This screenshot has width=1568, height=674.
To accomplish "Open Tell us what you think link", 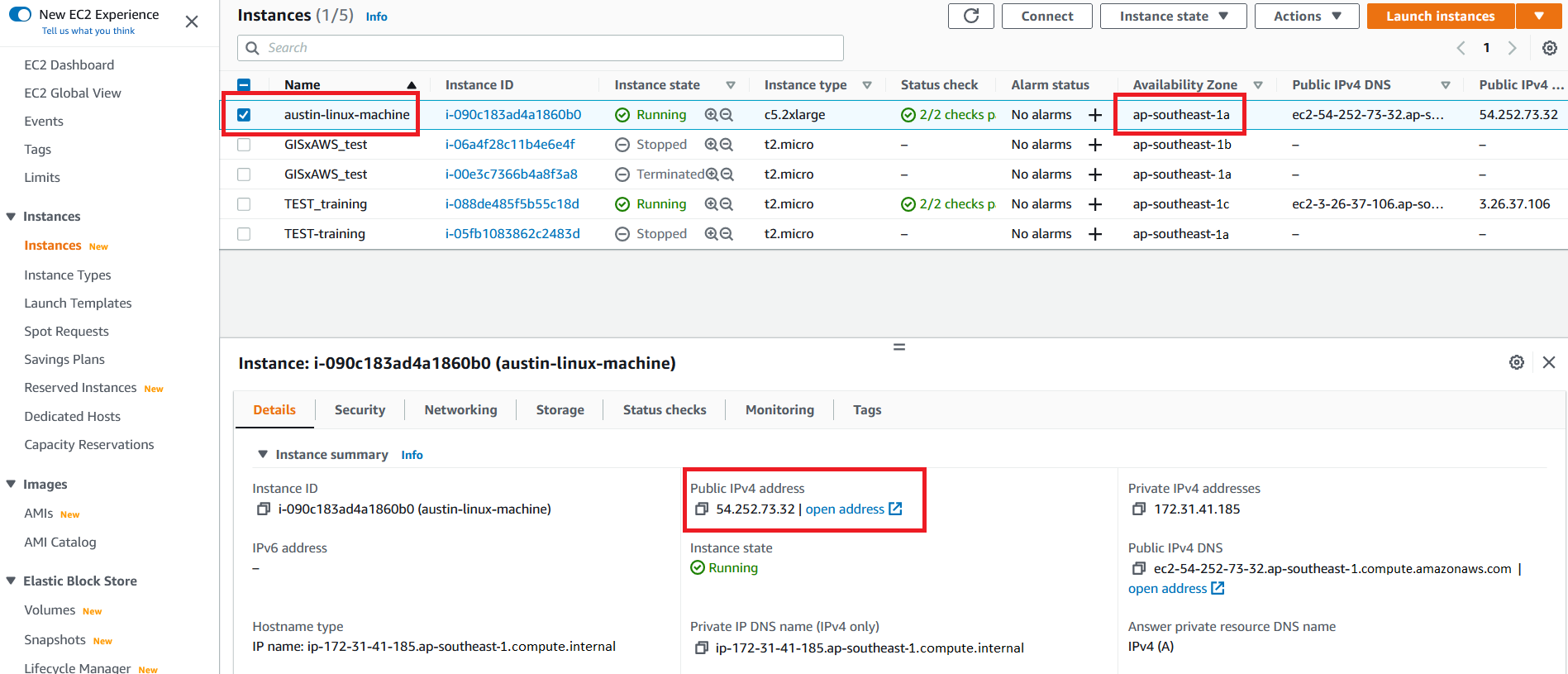I will click(88, 31).
